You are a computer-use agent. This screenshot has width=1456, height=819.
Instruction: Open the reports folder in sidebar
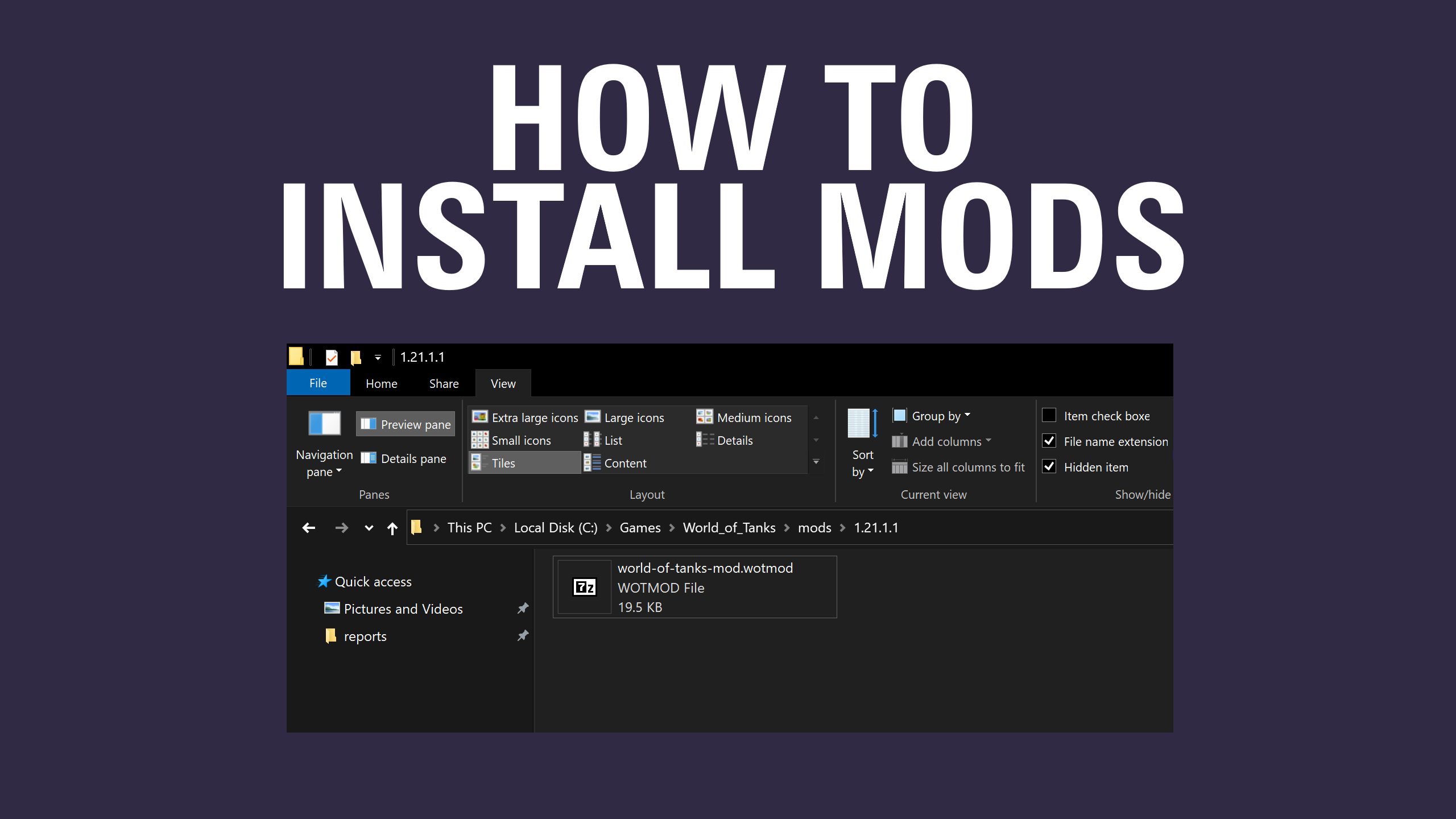coord(365,635)
